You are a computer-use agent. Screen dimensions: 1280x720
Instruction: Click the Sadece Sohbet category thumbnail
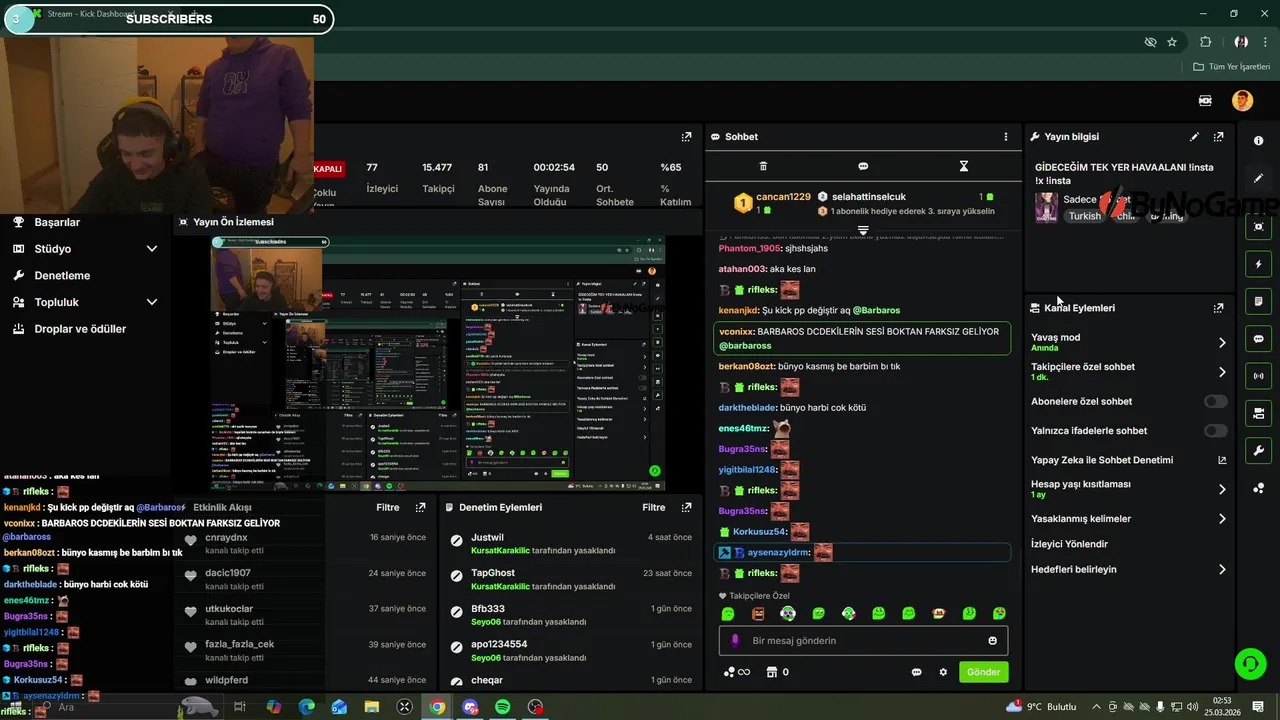click(1047, 207)
